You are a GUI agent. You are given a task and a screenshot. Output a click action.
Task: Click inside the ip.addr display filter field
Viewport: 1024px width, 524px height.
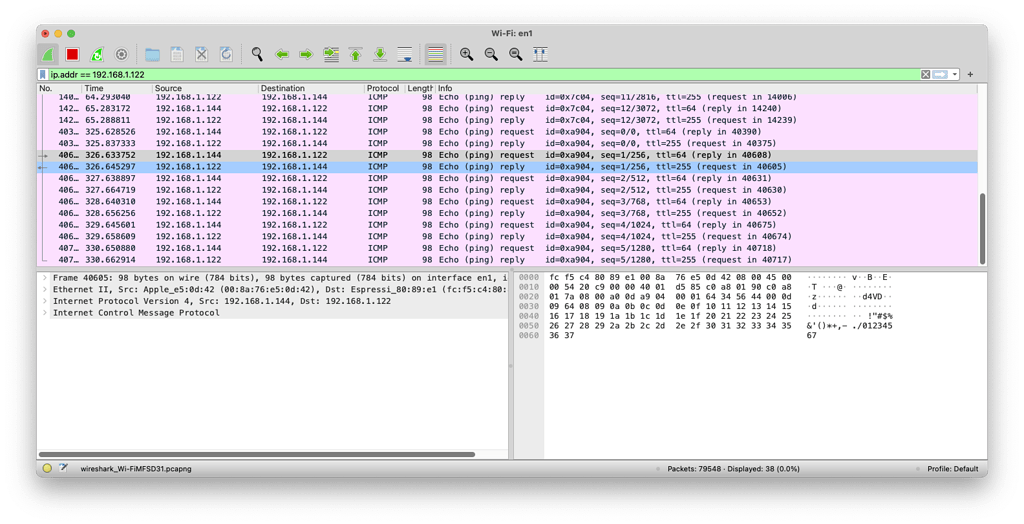point(400,74)
